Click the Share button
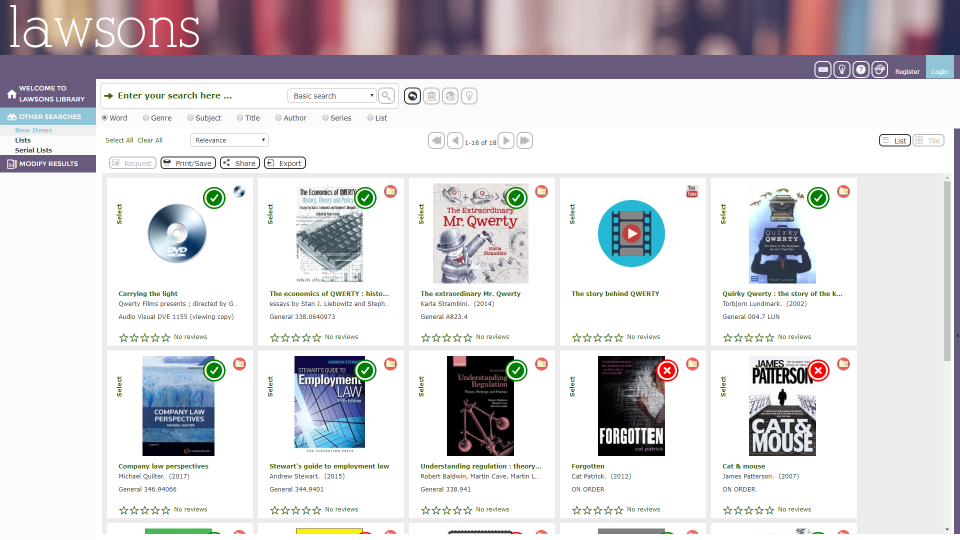The width and height of the screenshot is (960, 540). click(240, 163)
